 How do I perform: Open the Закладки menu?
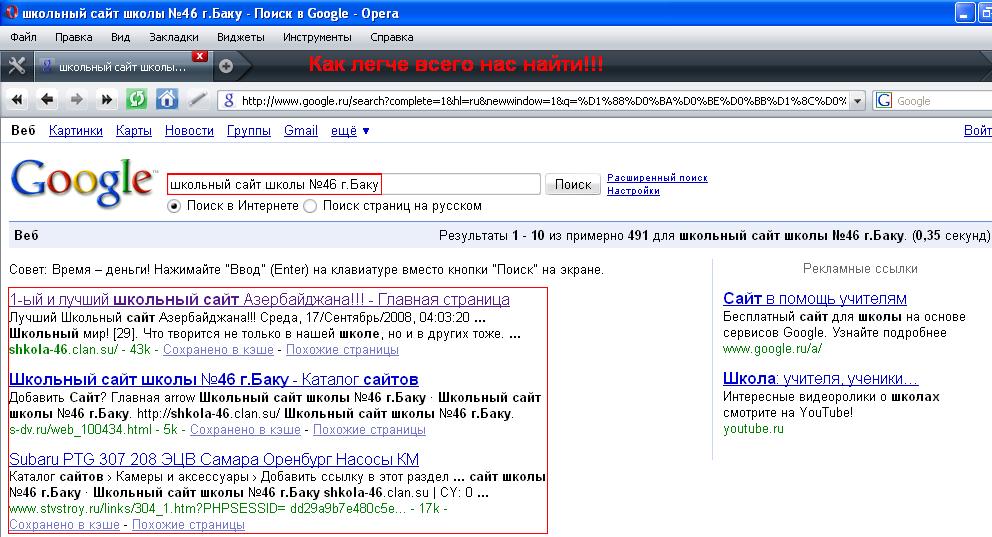[x=173, y=37]
